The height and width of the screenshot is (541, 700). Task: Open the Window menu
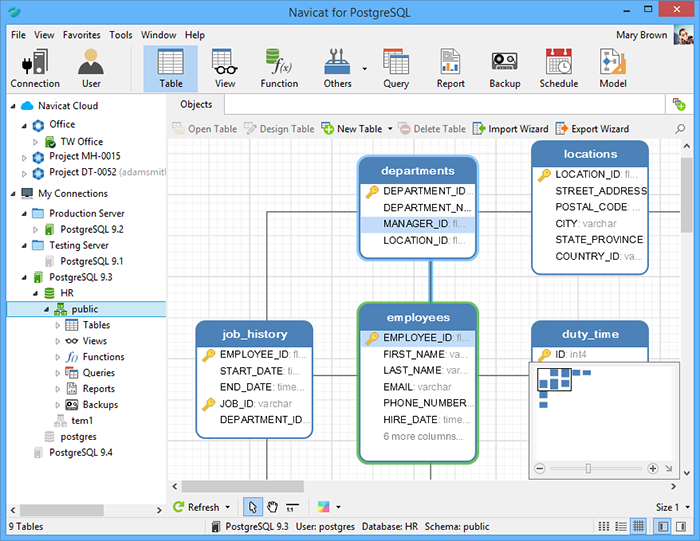(x=158, y=35)
